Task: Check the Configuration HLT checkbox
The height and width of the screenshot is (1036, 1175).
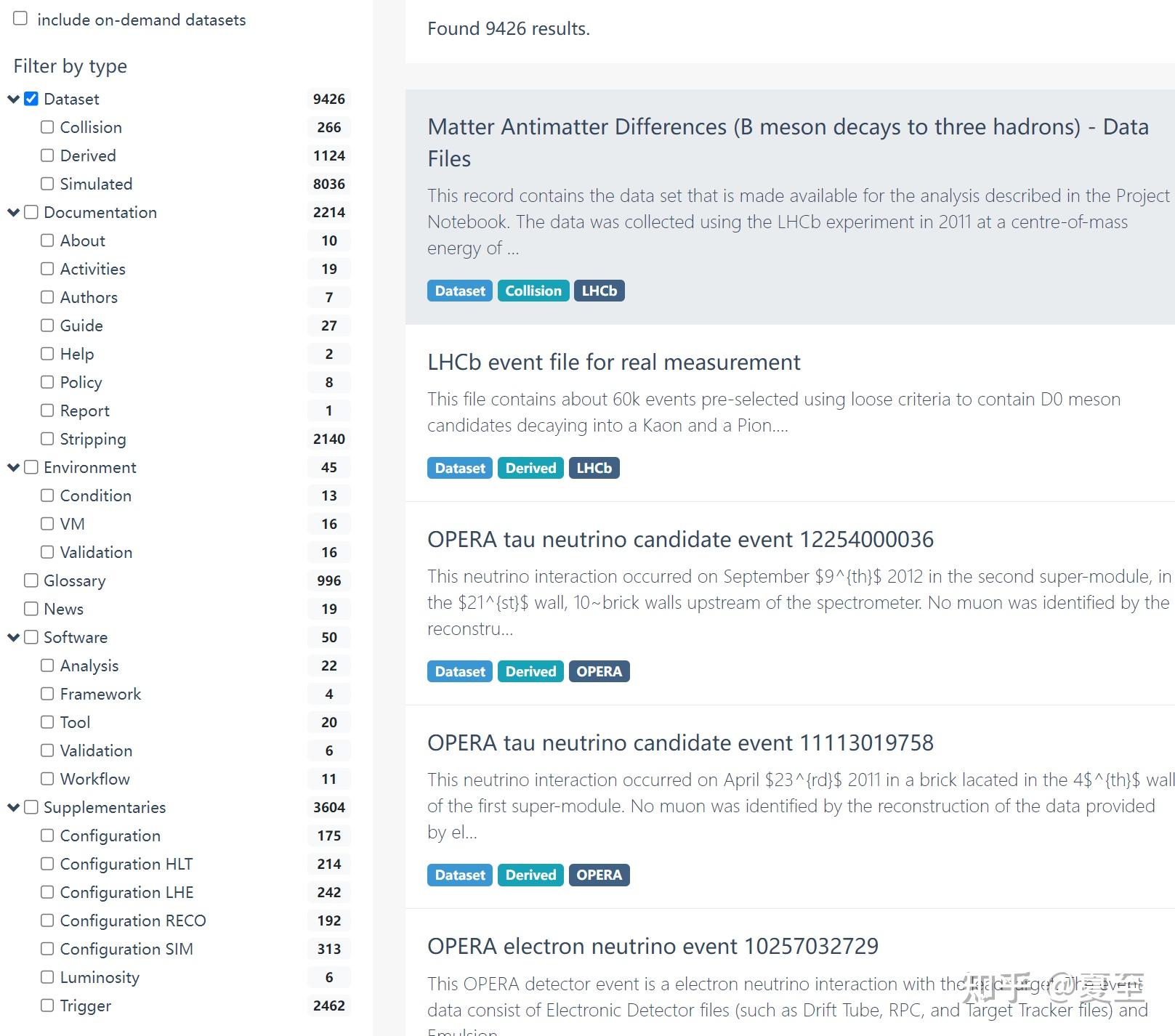Action: pos(47,864)
